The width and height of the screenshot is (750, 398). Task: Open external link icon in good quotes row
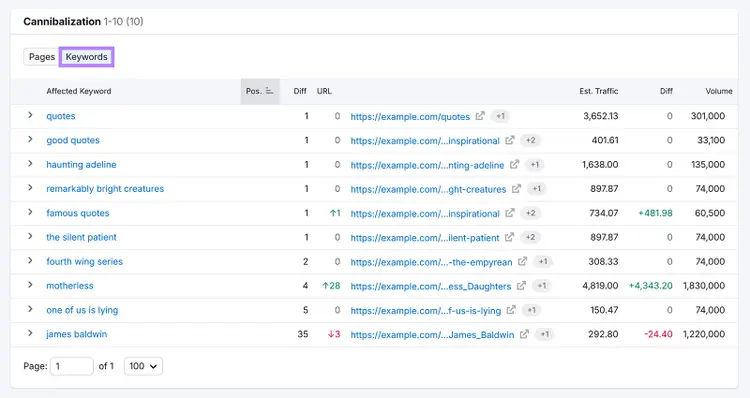tap(509, 140)
